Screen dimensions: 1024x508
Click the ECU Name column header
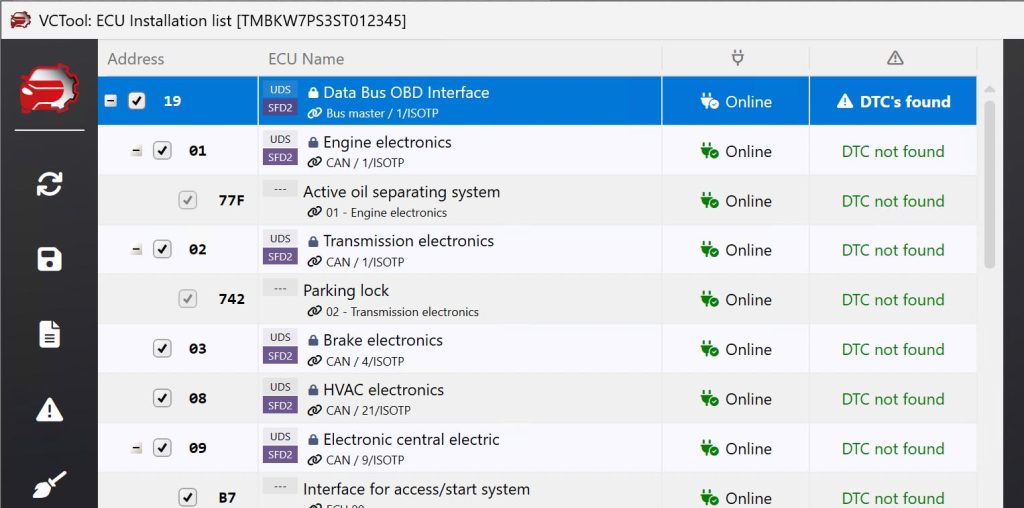click(306, 59)
